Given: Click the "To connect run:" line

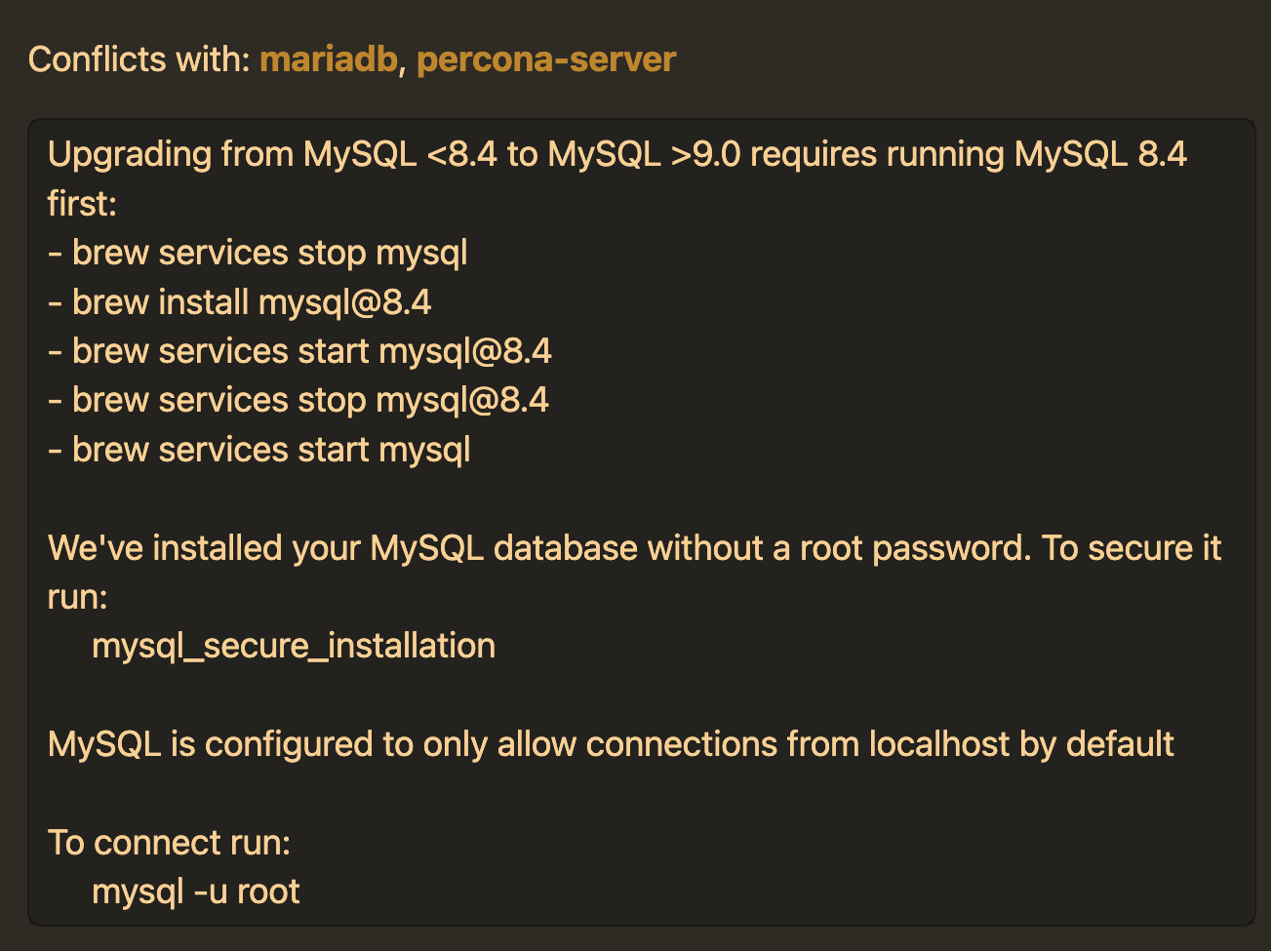Looking at the screenshot, I should point(169,843).
